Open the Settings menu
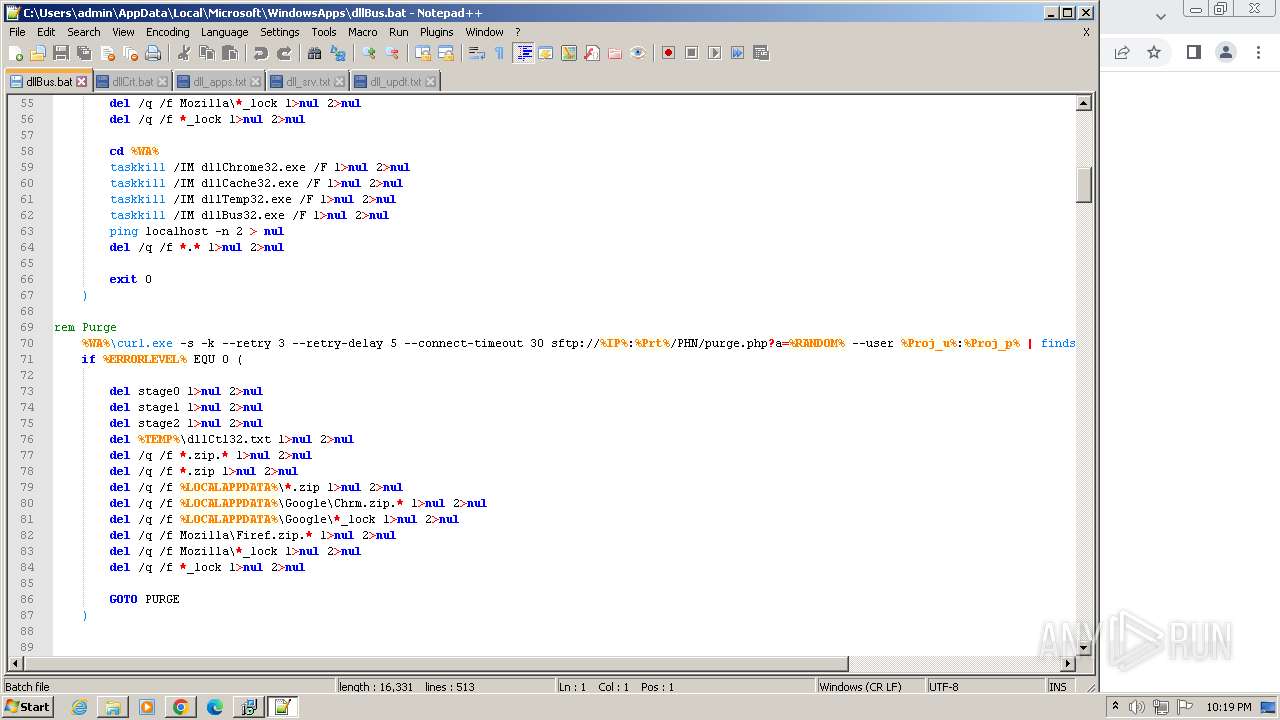 tap(280, 32)
